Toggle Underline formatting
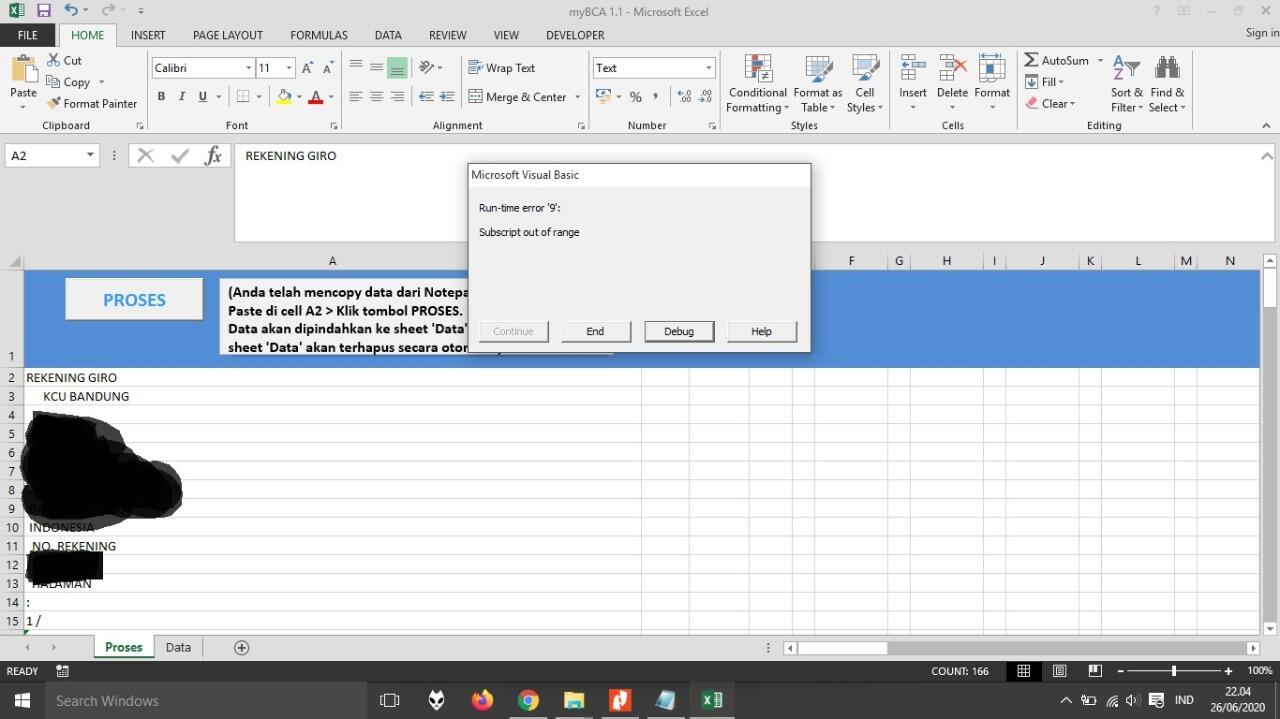Screen dimensions: 1280x719 coord(203,97)
